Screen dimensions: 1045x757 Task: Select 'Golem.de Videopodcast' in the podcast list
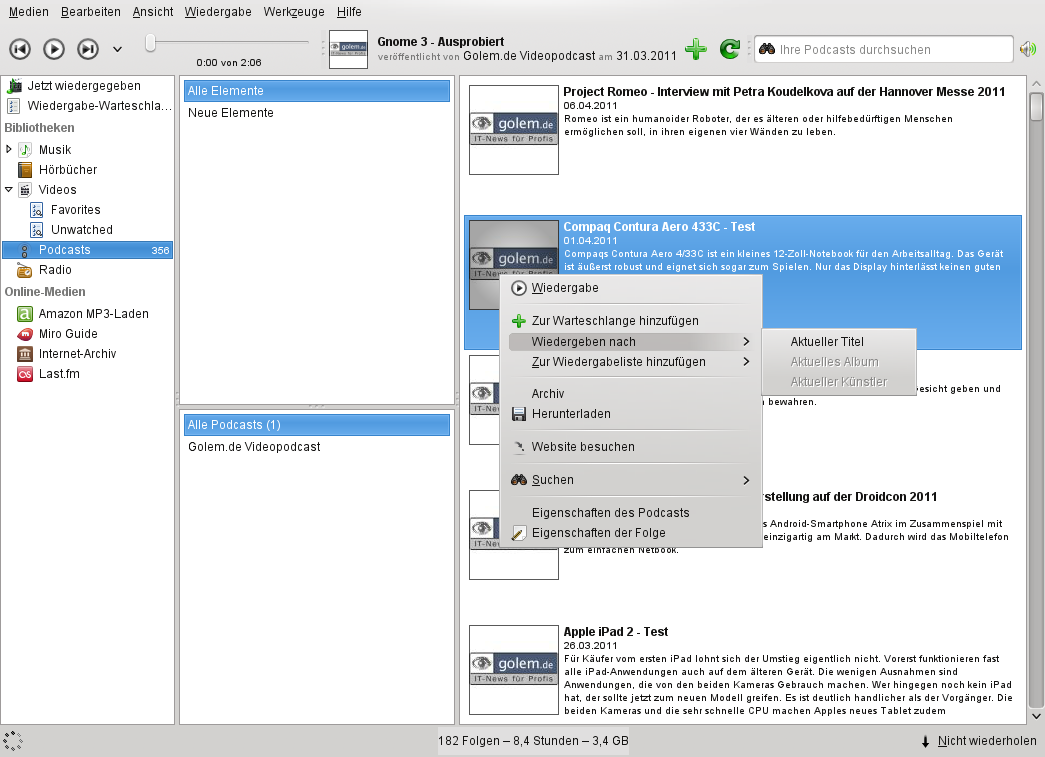pos(316,446)
